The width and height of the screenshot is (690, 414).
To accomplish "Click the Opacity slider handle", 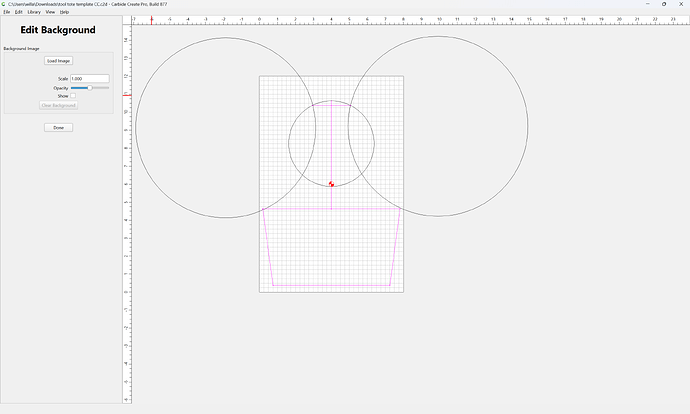I will 90,88.
